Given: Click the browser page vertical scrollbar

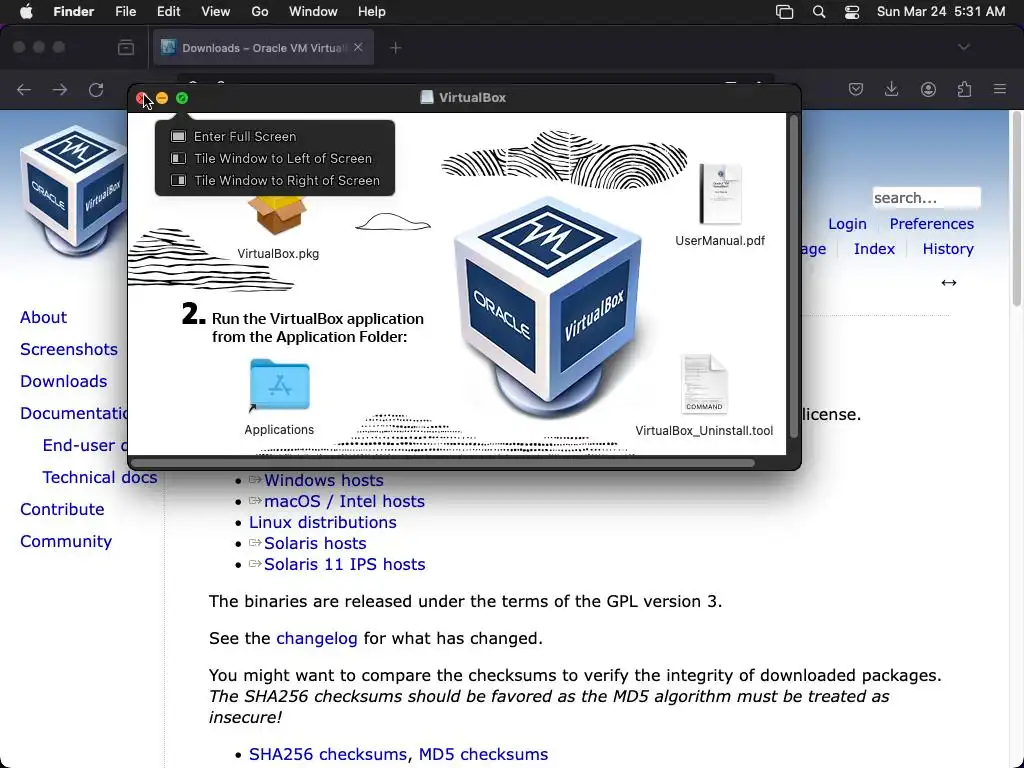Looking at the screenshot, I should click(1016, 209).
